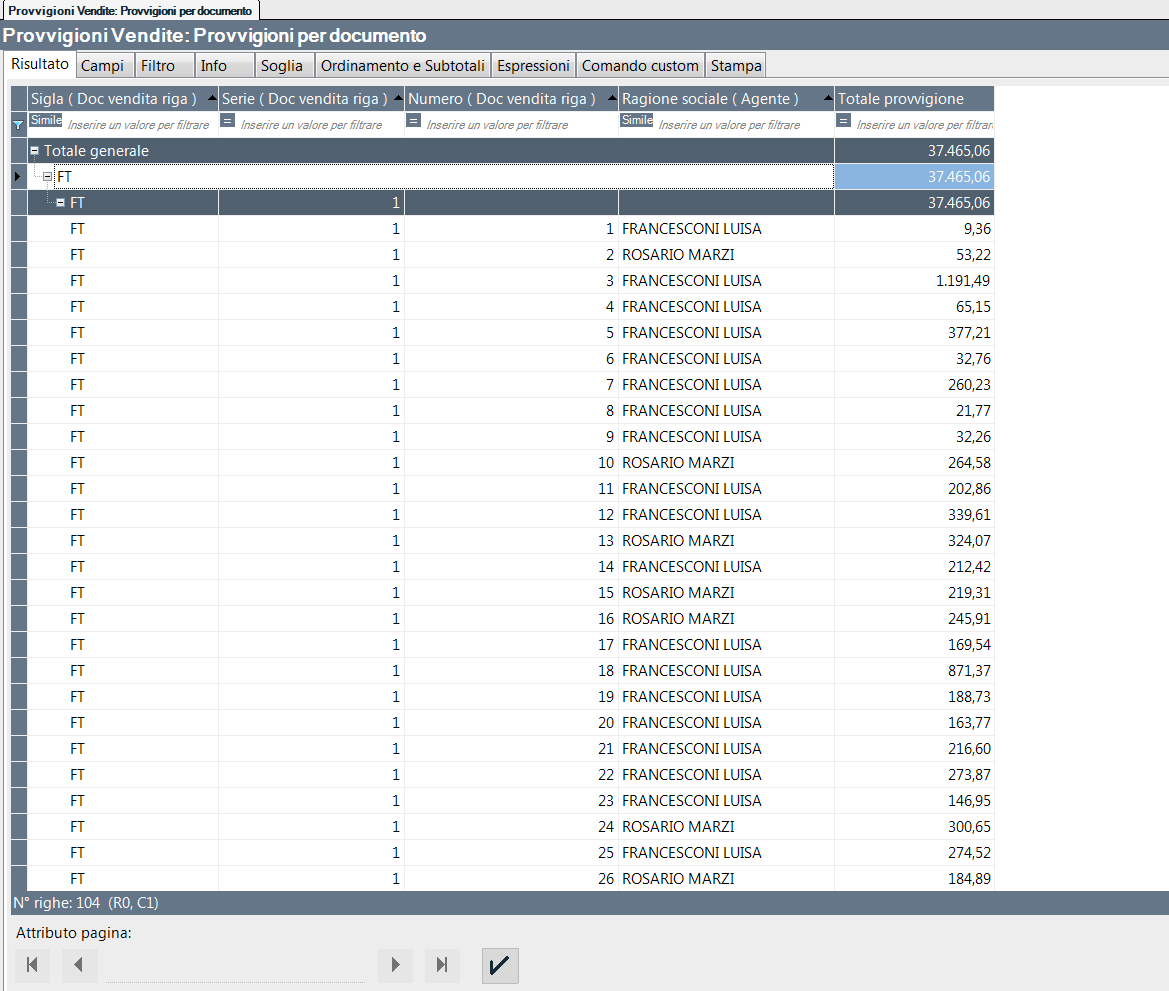Open the Stampa tab
Image resolution: width=1169 pixels, height=991 pixels.
pyautogui.click(x=736, y=66)
